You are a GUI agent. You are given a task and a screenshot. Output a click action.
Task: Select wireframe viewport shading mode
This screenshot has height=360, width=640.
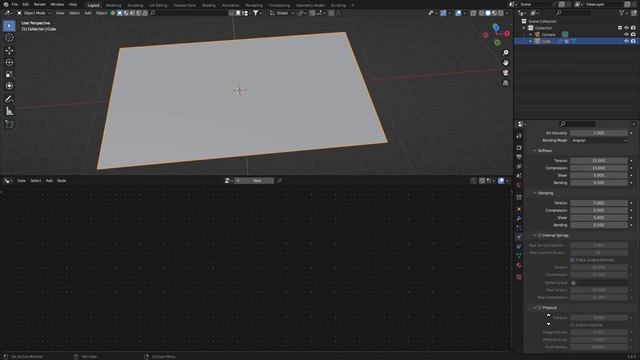481,13
